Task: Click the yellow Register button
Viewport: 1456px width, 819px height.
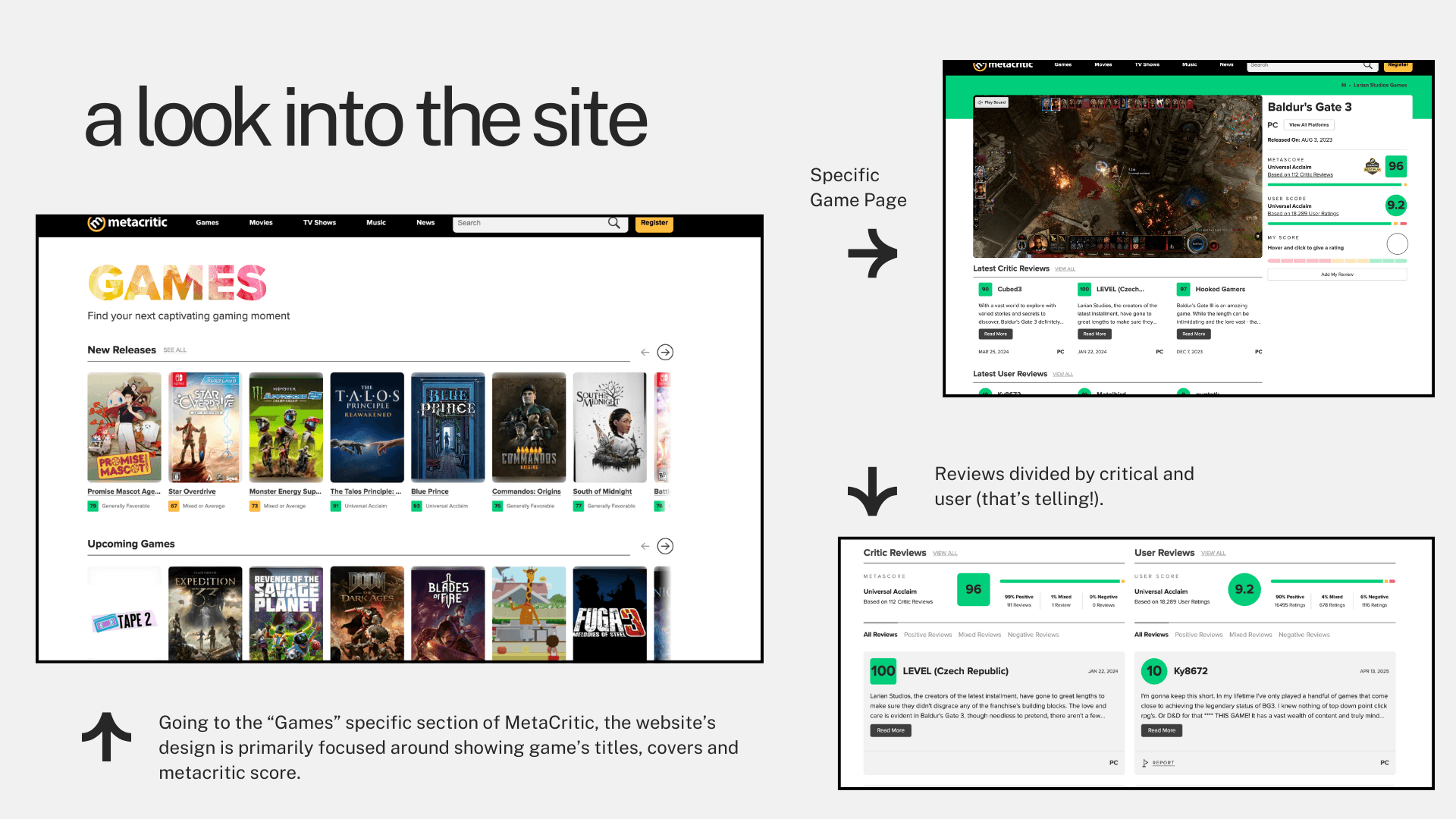Action: [654, 223]
